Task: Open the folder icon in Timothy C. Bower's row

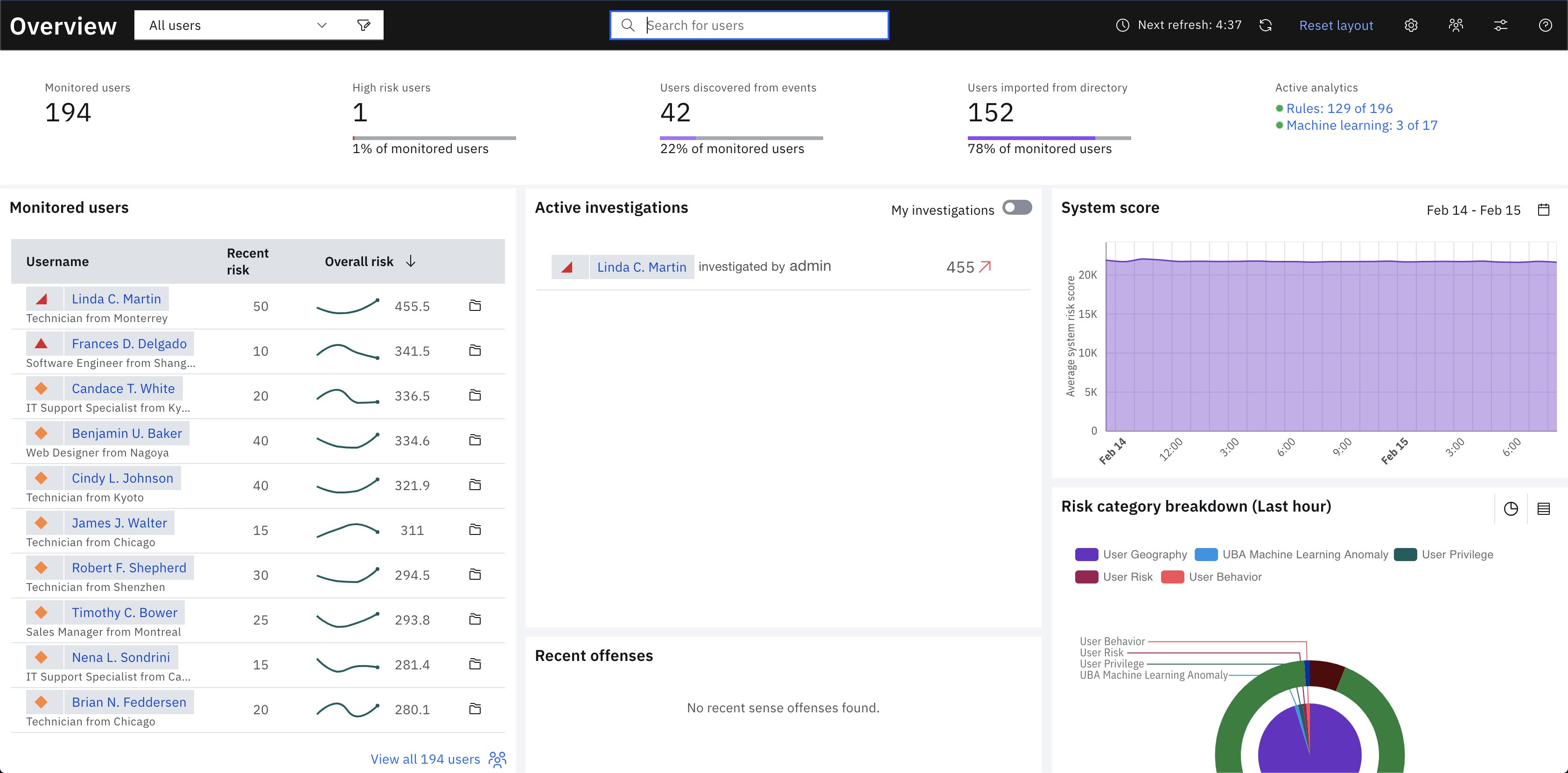Action: 476,619
